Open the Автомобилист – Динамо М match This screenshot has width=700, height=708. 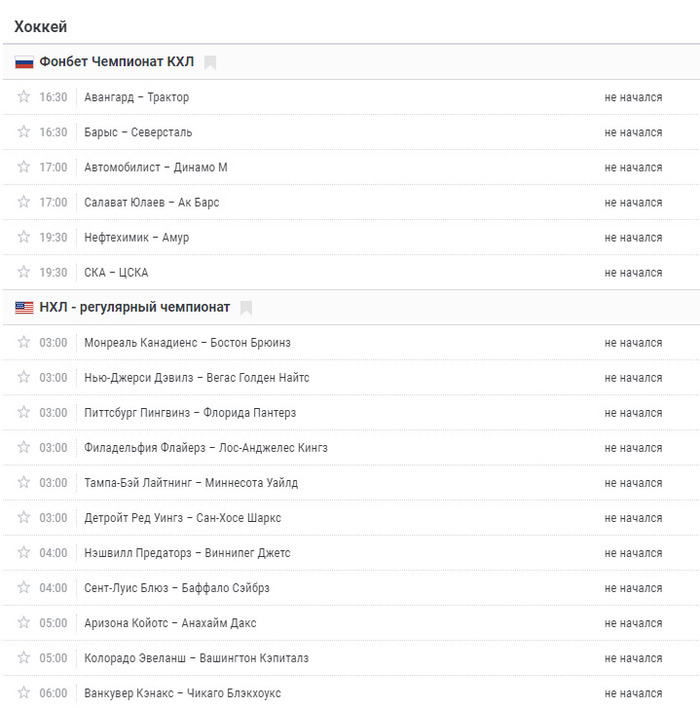point(156,168)
